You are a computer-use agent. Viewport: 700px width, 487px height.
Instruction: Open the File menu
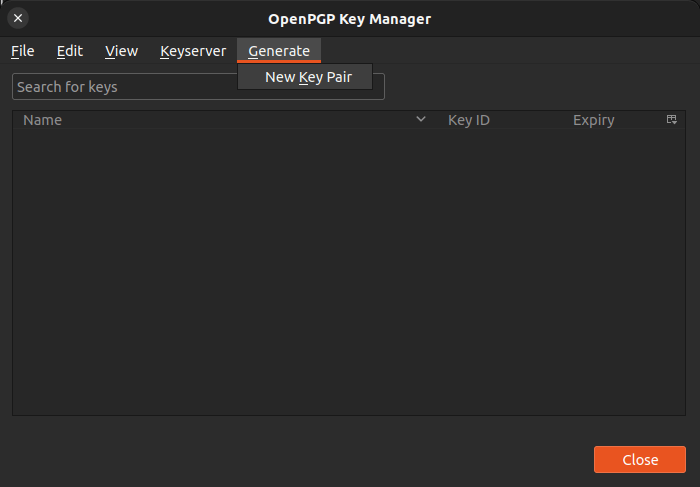23,51
